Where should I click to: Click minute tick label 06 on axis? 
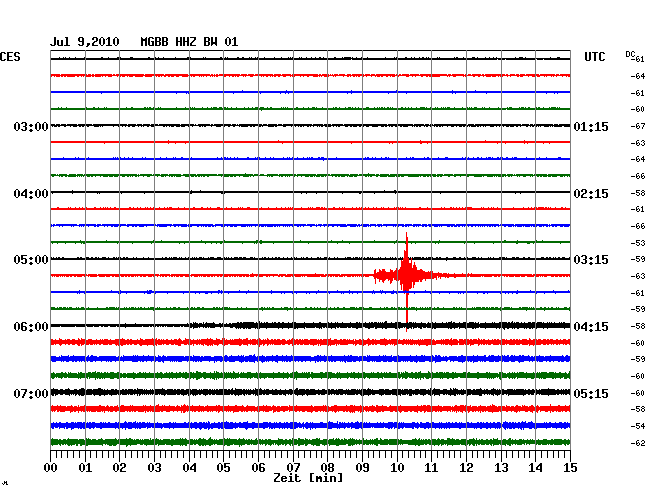pyautogui.click(x=258, y=468)
